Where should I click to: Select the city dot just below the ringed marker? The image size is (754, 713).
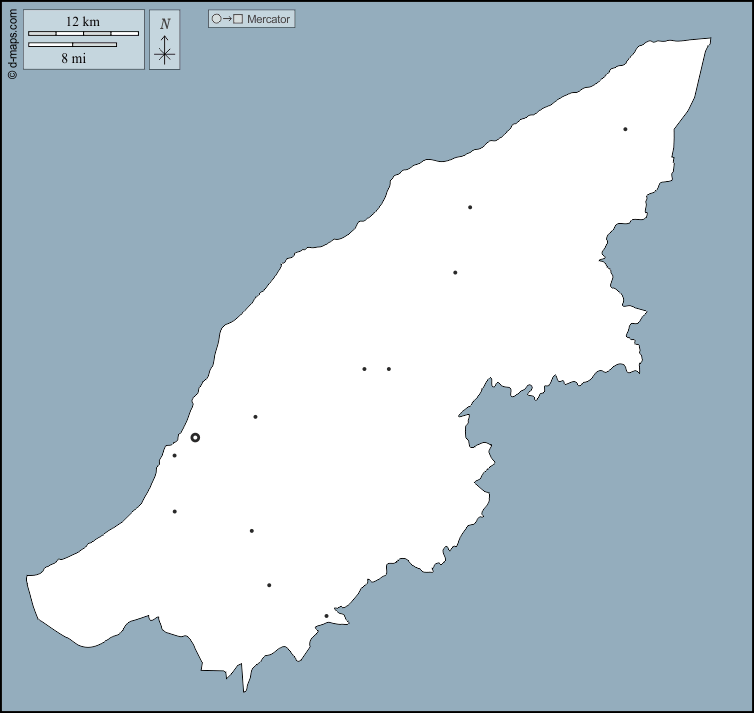(174, 456)
